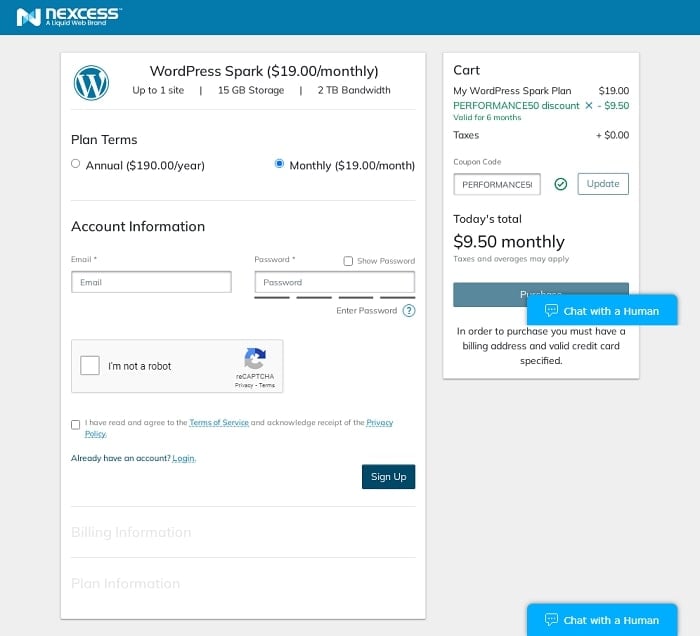This screenshot has width=700, height=636.
Task: Click the 'Today's total' label
Action: (x=487, y=219)
